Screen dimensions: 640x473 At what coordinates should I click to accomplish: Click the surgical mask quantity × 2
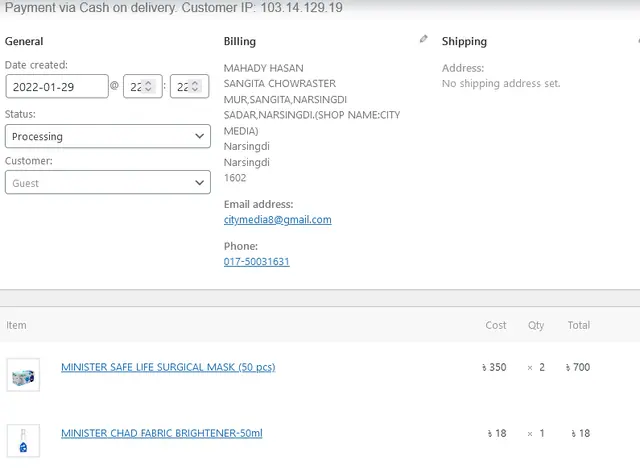pyautogui.click(x=536, y=367)
